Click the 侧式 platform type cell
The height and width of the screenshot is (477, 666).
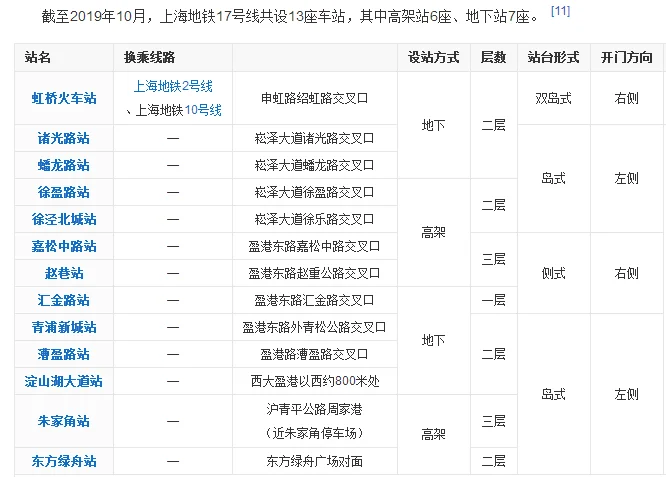pyautogui.click(x=553, y=273)
